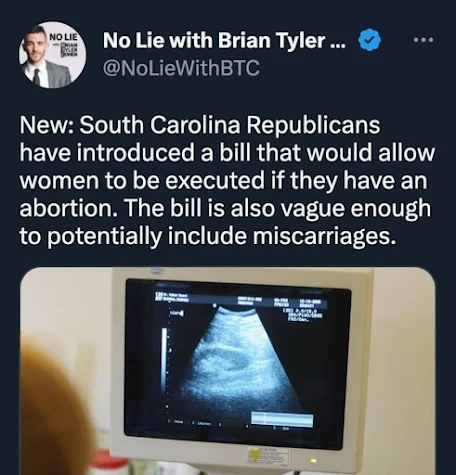This screenshot has width=456, height=475.
Task: Click the blue verified checkmark badge
Action: tap(369, 40)
